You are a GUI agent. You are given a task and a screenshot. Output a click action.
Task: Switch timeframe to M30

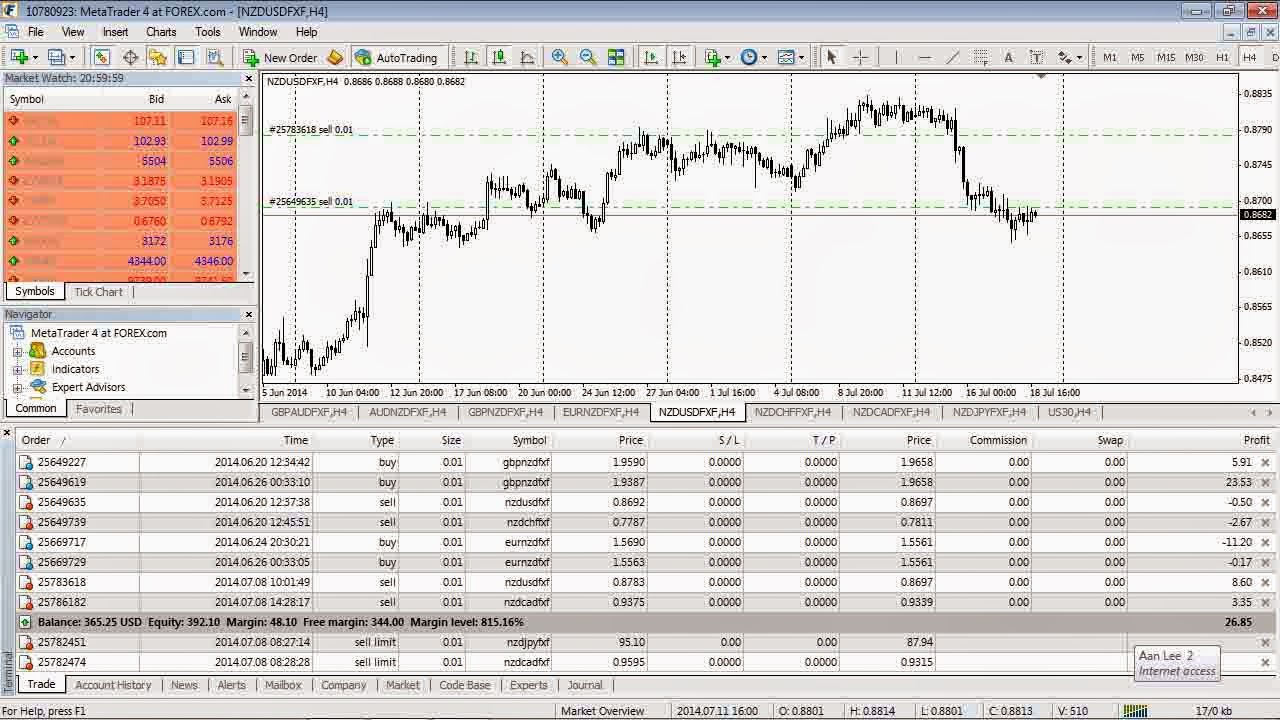pyautogui.click(x=1194, y=57)
